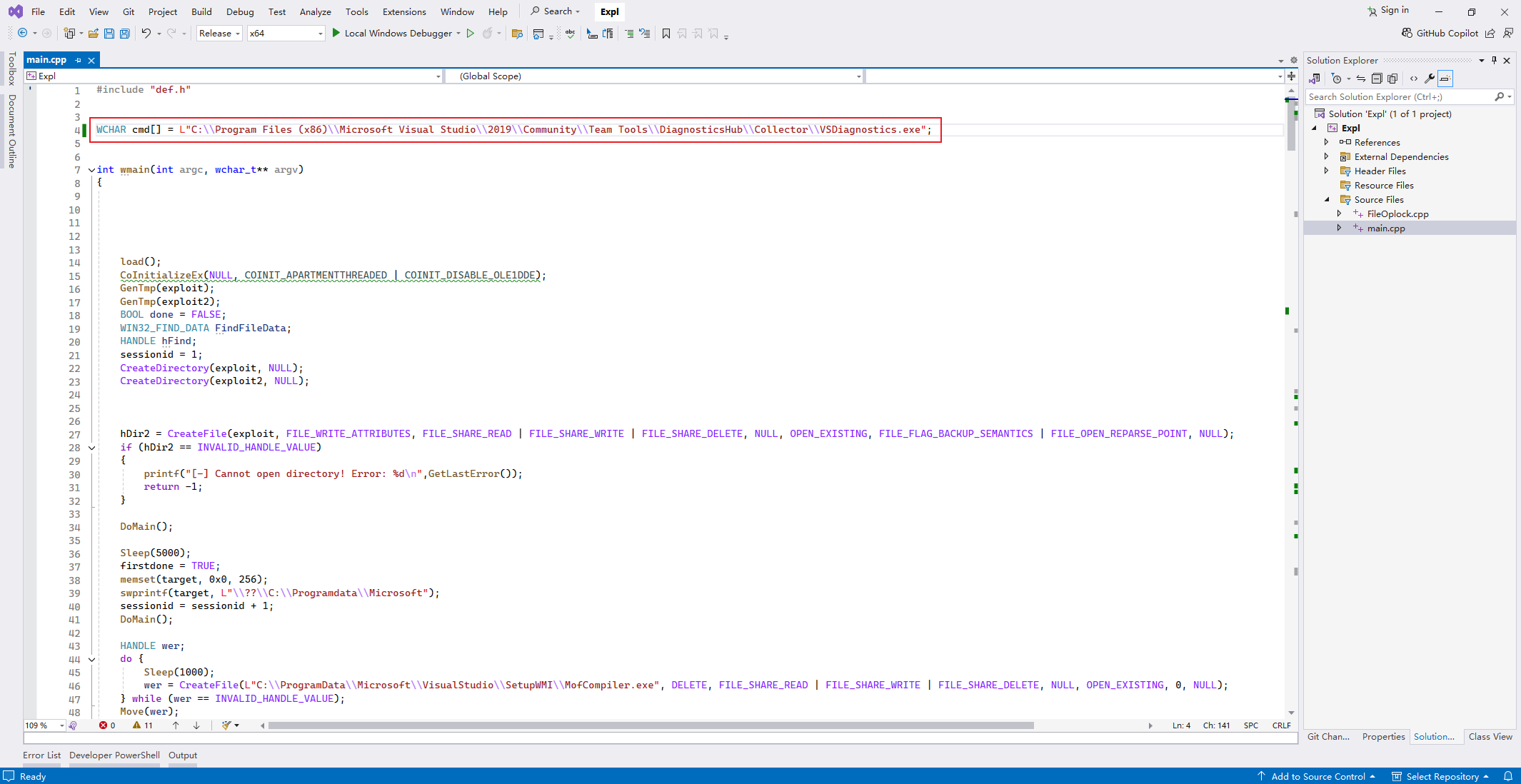Click Select Repository in status bar
This screenshot has height=784, width=1521.
click(1441, 776)
